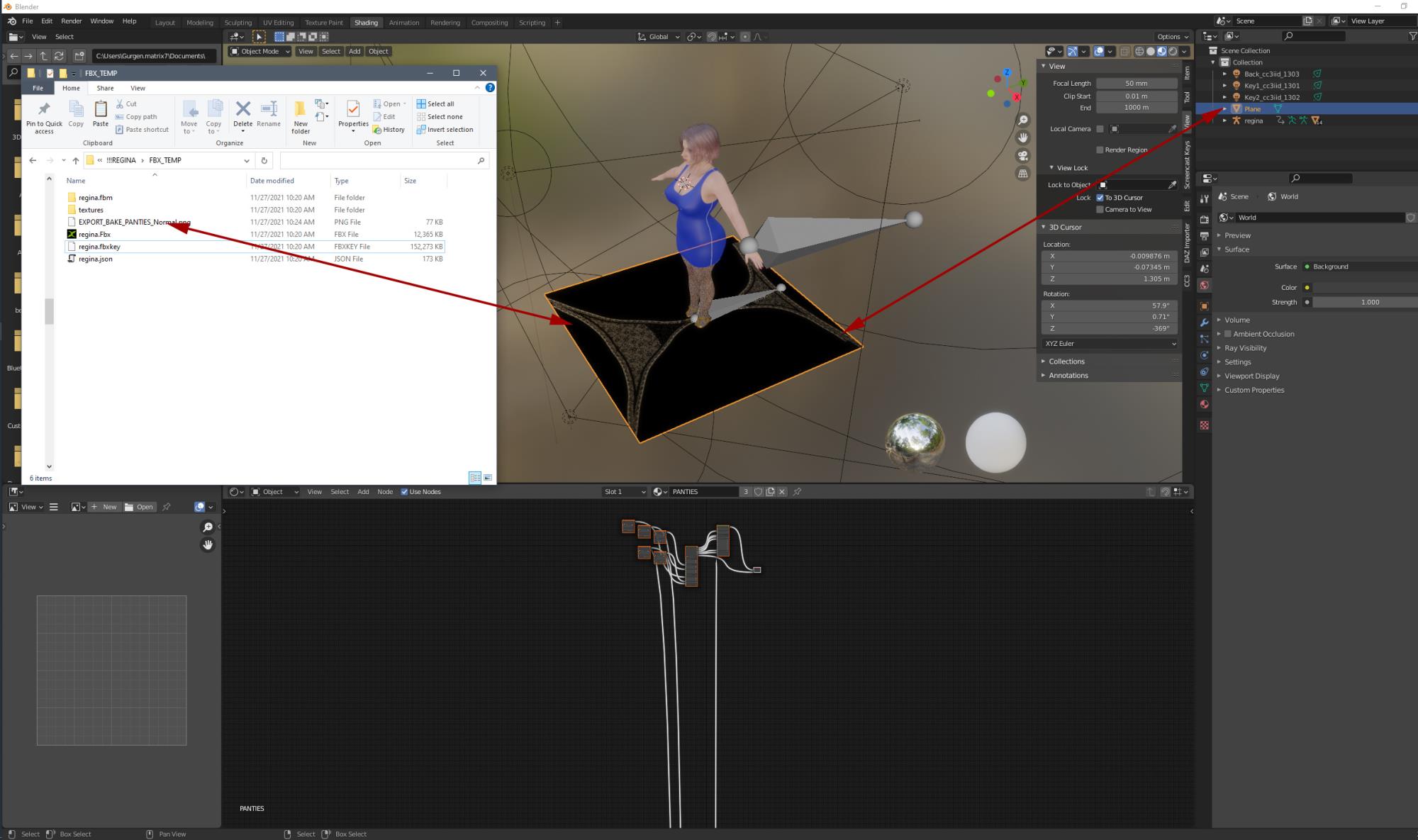Click the Add button in viewport header
This screenshot has width=1418, height=840.
(x=354, y=51)
